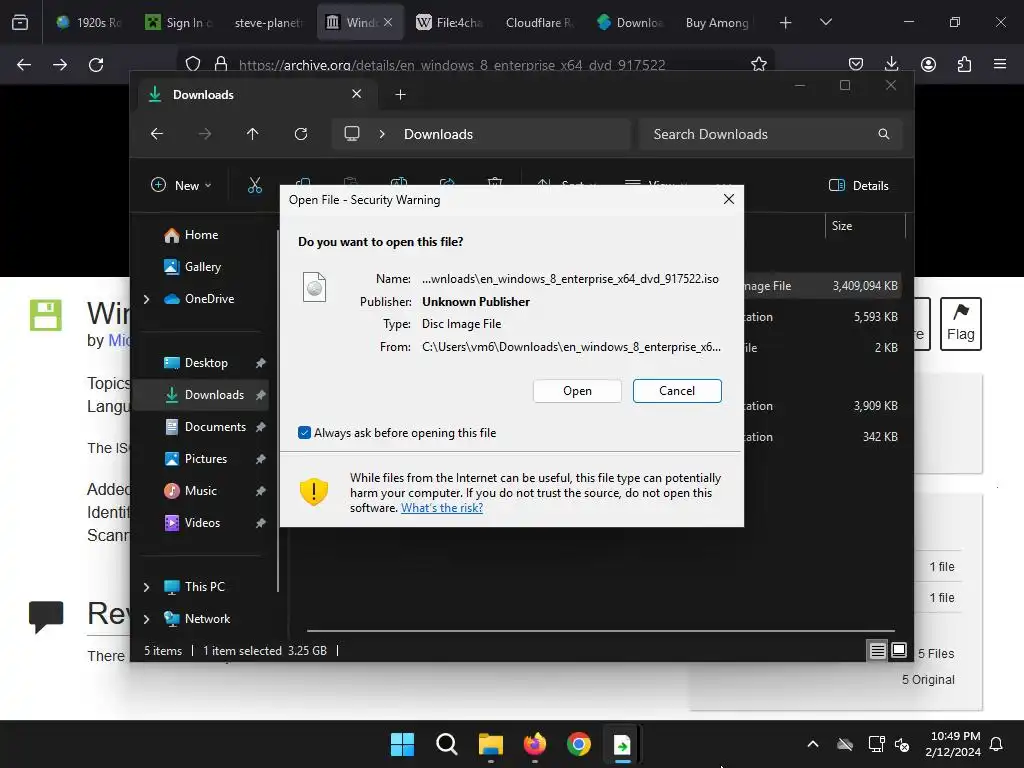Select the 342 KB file row
This screenshot has height=768, width=1024.
[823, 436]
